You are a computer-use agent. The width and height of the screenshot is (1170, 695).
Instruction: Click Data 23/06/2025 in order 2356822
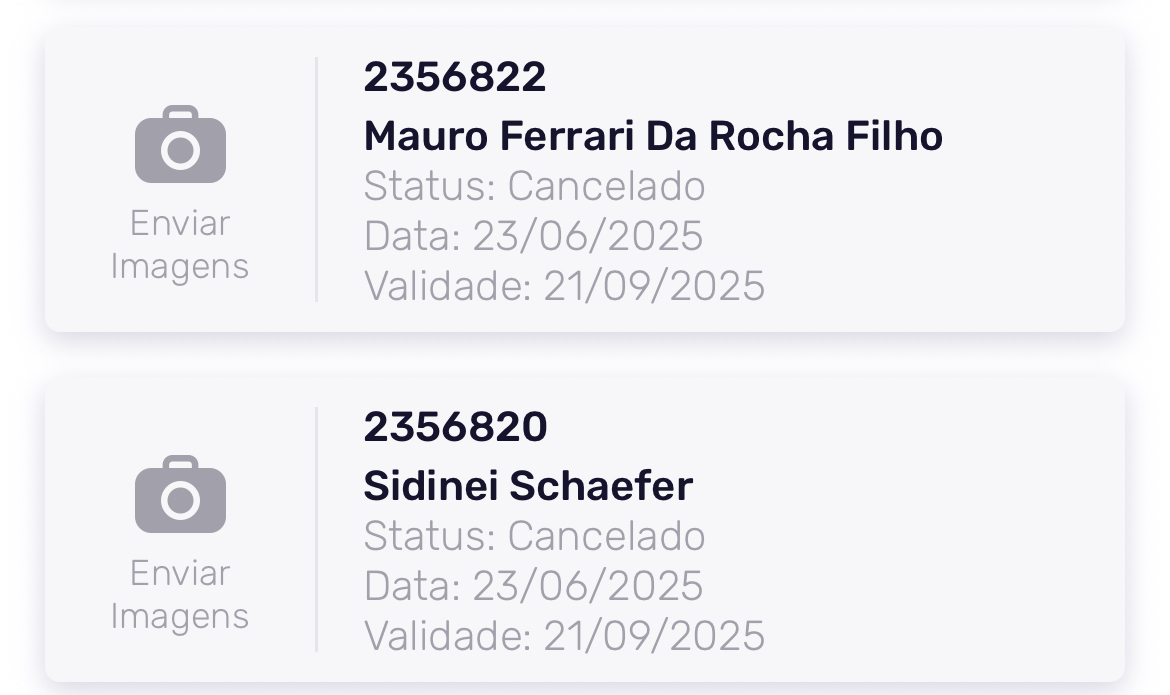tap(533, 237)
